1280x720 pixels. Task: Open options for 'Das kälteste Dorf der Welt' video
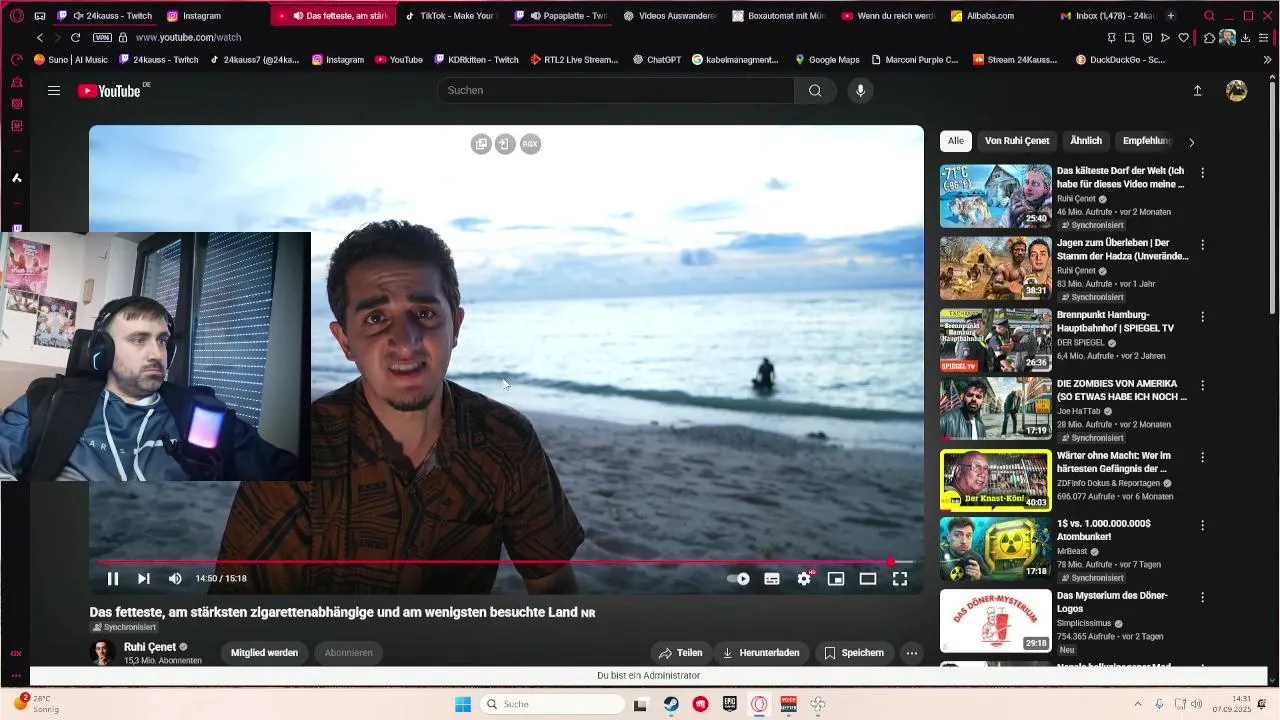click(x=1203, y=172)
